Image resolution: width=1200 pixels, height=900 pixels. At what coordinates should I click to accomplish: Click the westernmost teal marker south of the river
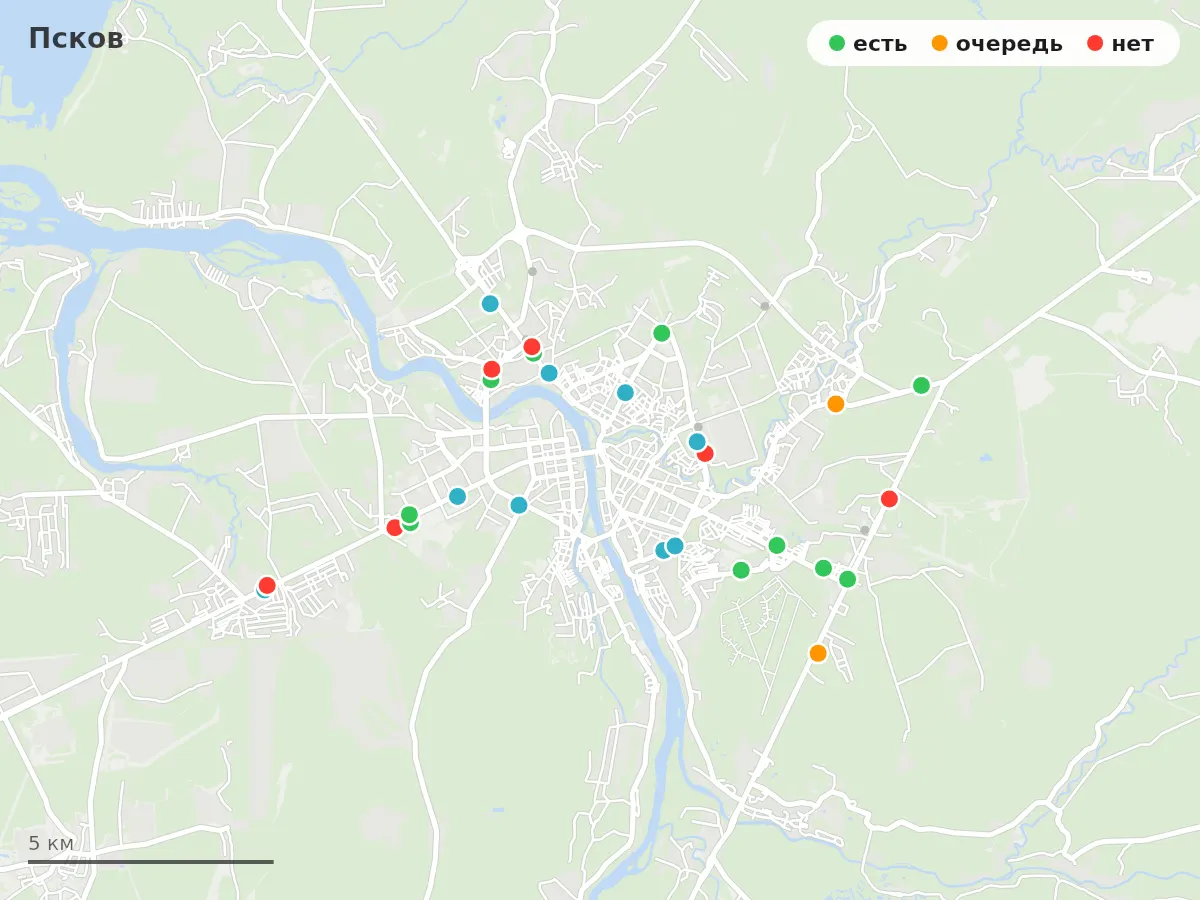[457, 496]
